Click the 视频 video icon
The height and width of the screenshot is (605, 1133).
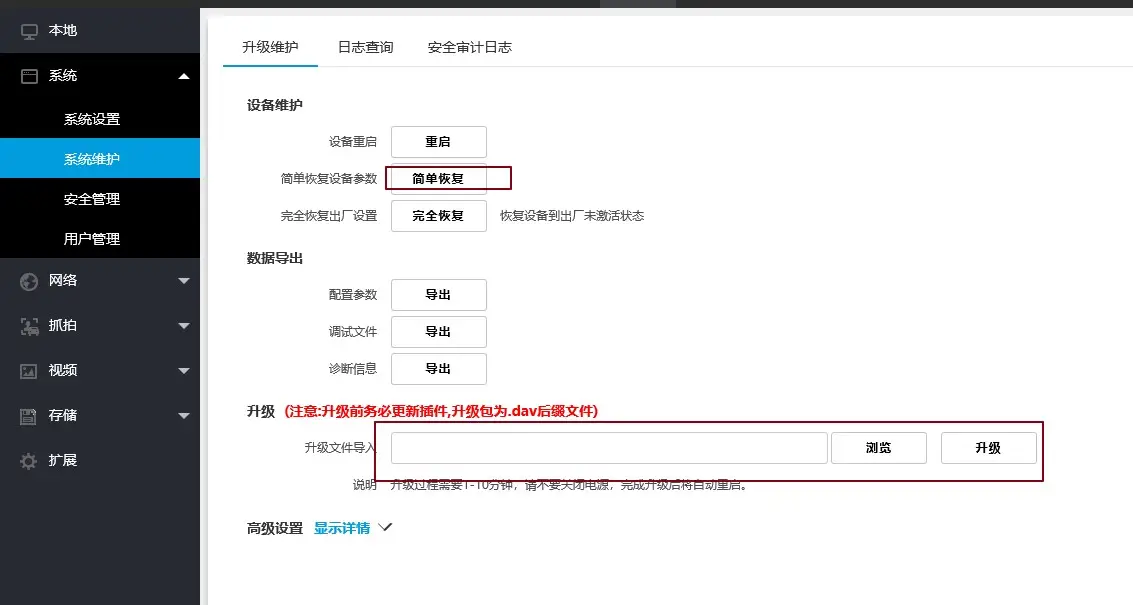(x=29, y=370)
